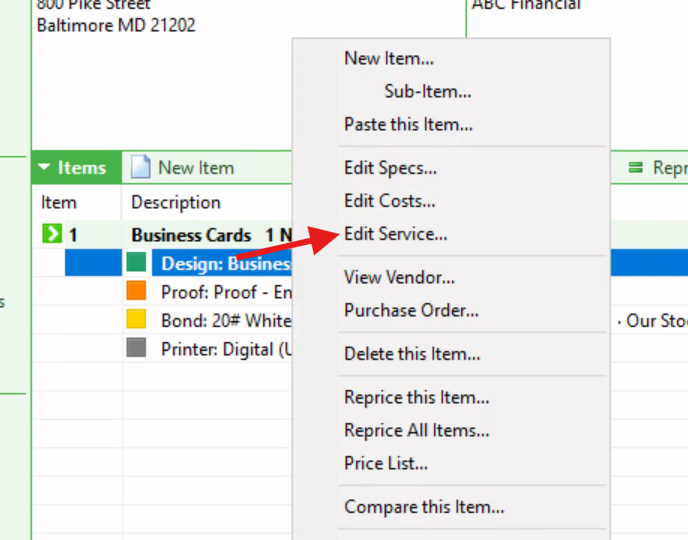Select Paste this Item... menu entry
The image size is (688, 540).
408,124
